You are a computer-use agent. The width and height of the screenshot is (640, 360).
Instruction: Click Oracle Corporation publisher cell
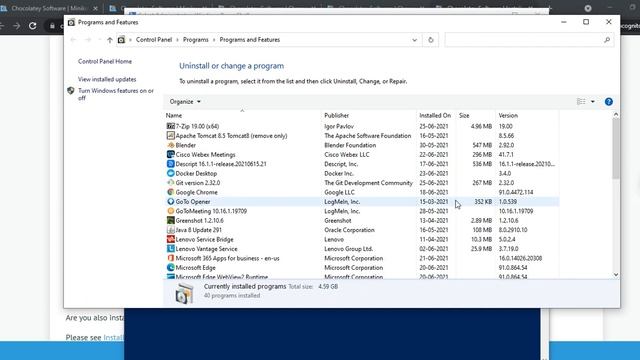pos(349,230)
